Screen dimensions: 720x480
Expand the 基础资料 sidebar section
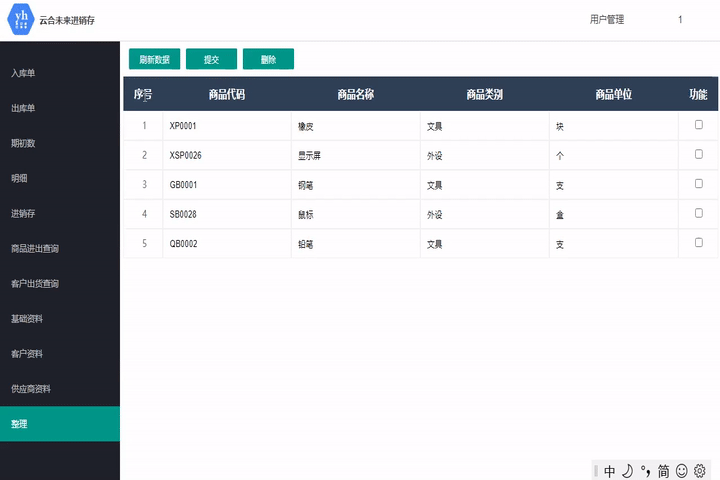tap(26, 319)
